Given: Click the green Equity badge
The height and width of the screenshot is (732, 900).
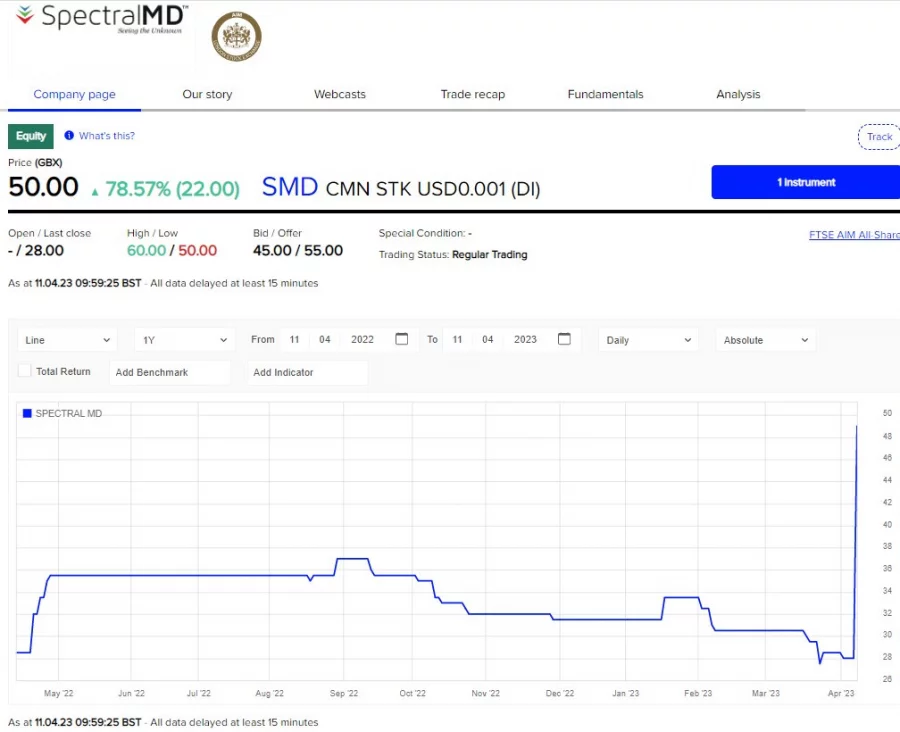Looking at the screenshot, I should click(30, 135).
